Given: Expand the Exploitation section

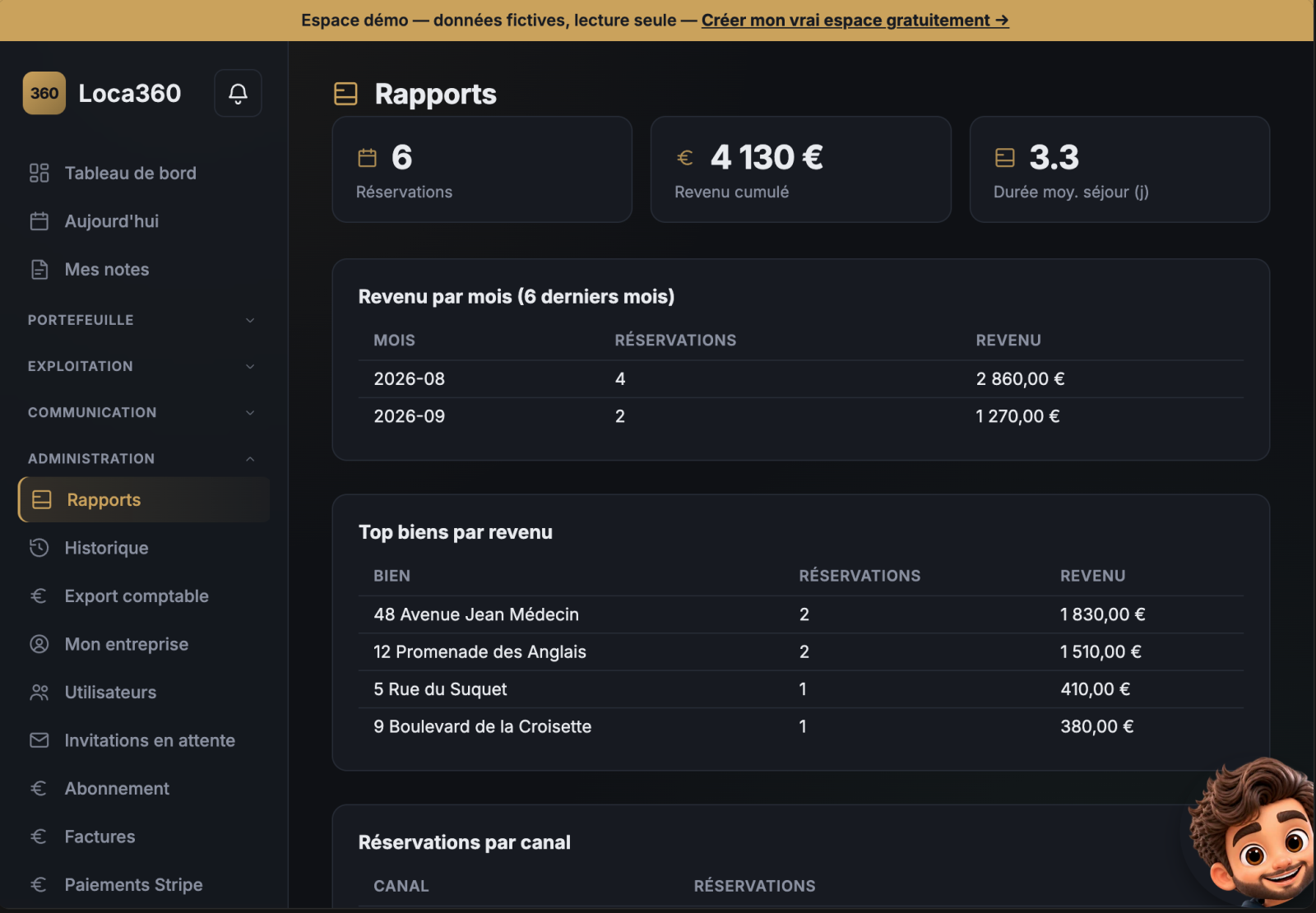Looking at the screenshot, I should point(141,366).
